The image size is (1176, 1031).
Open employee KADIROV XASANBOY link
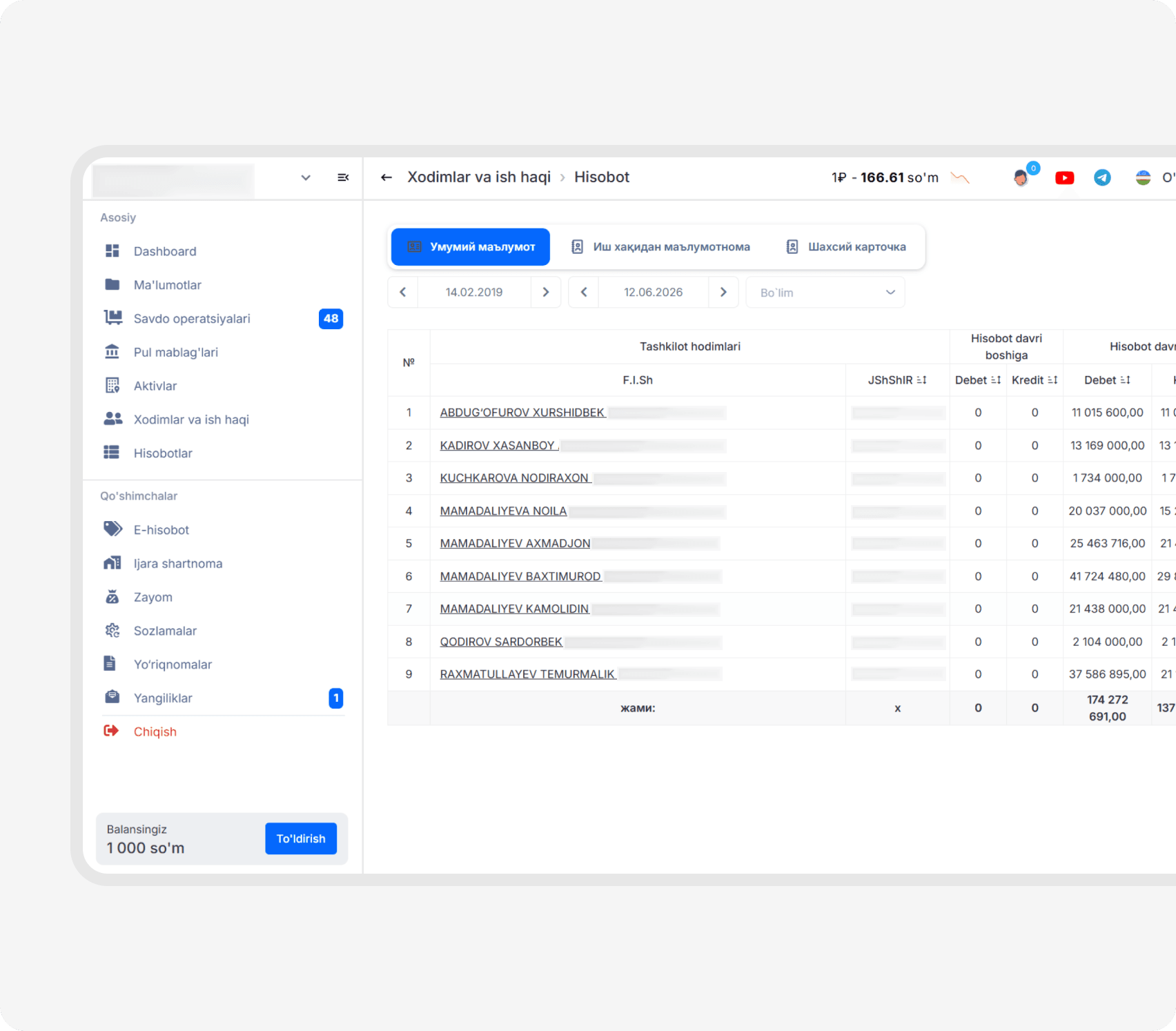pos(498,446)
